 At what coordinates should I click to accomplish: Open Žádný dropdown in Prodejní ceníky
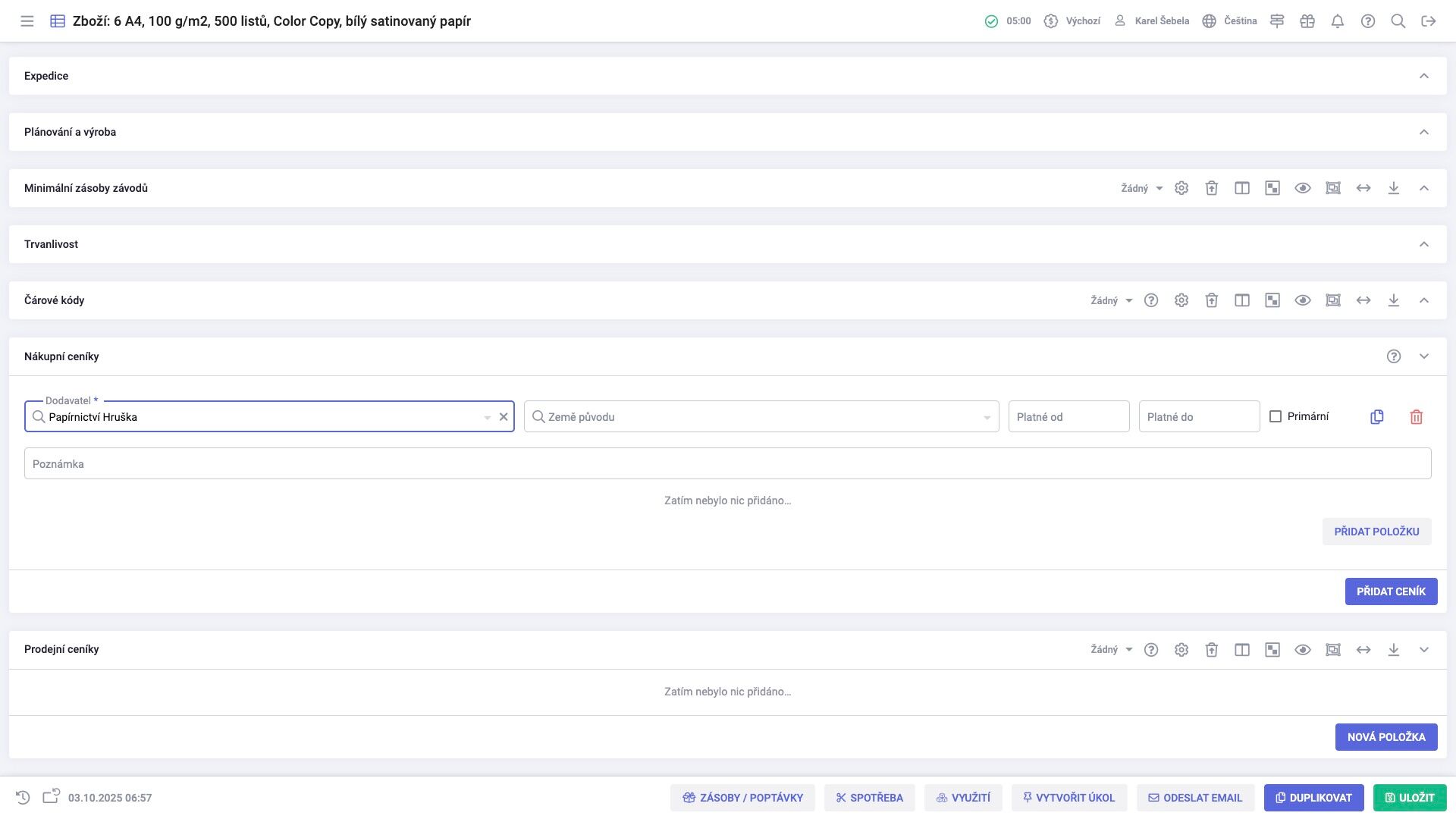point(1112,650)
